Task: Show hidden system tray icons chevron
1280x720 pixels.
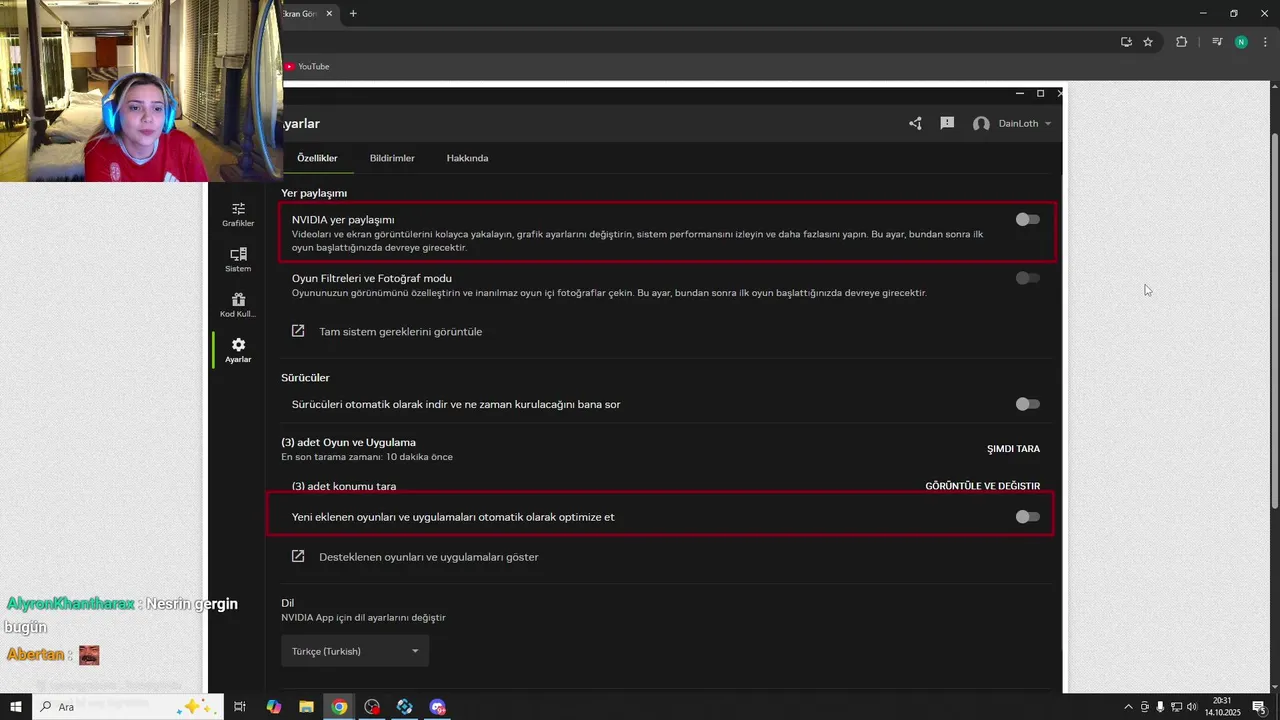Action: tap(1129, 707)
